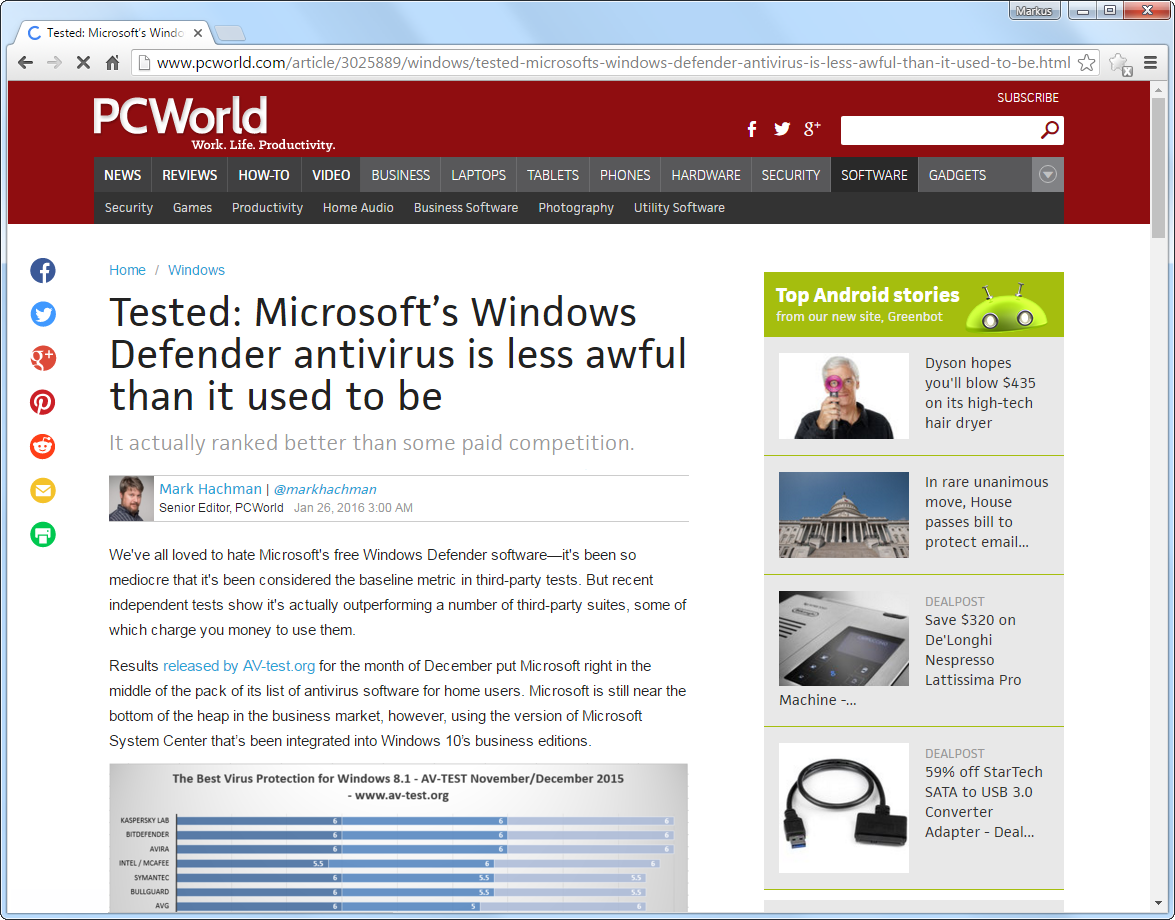Open the 'released by AV-test.org' link

pos(239,666)
